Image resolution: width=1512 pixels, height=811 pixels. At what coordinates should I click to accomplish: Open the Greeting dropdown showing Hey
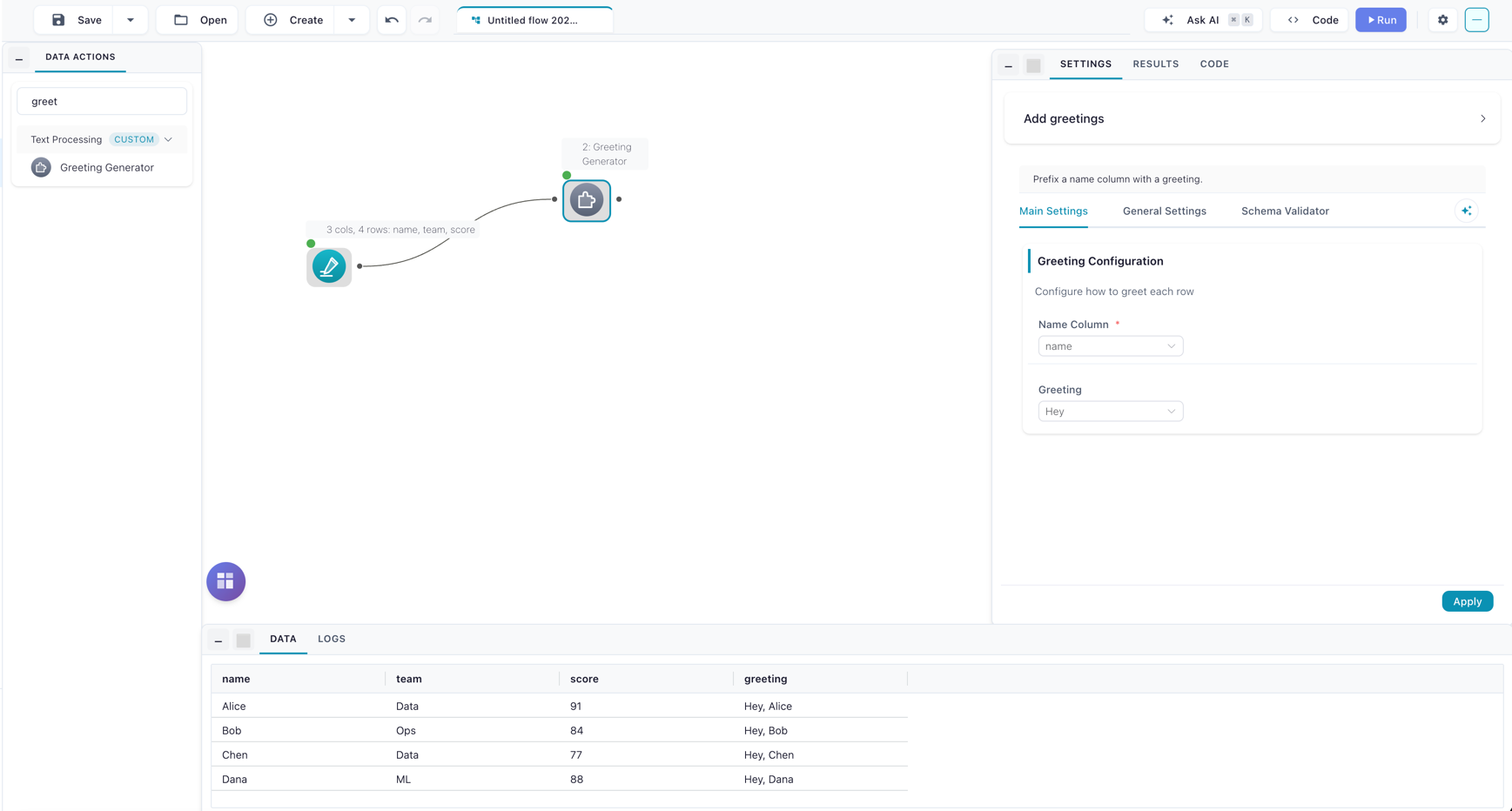coord(1110,412)
